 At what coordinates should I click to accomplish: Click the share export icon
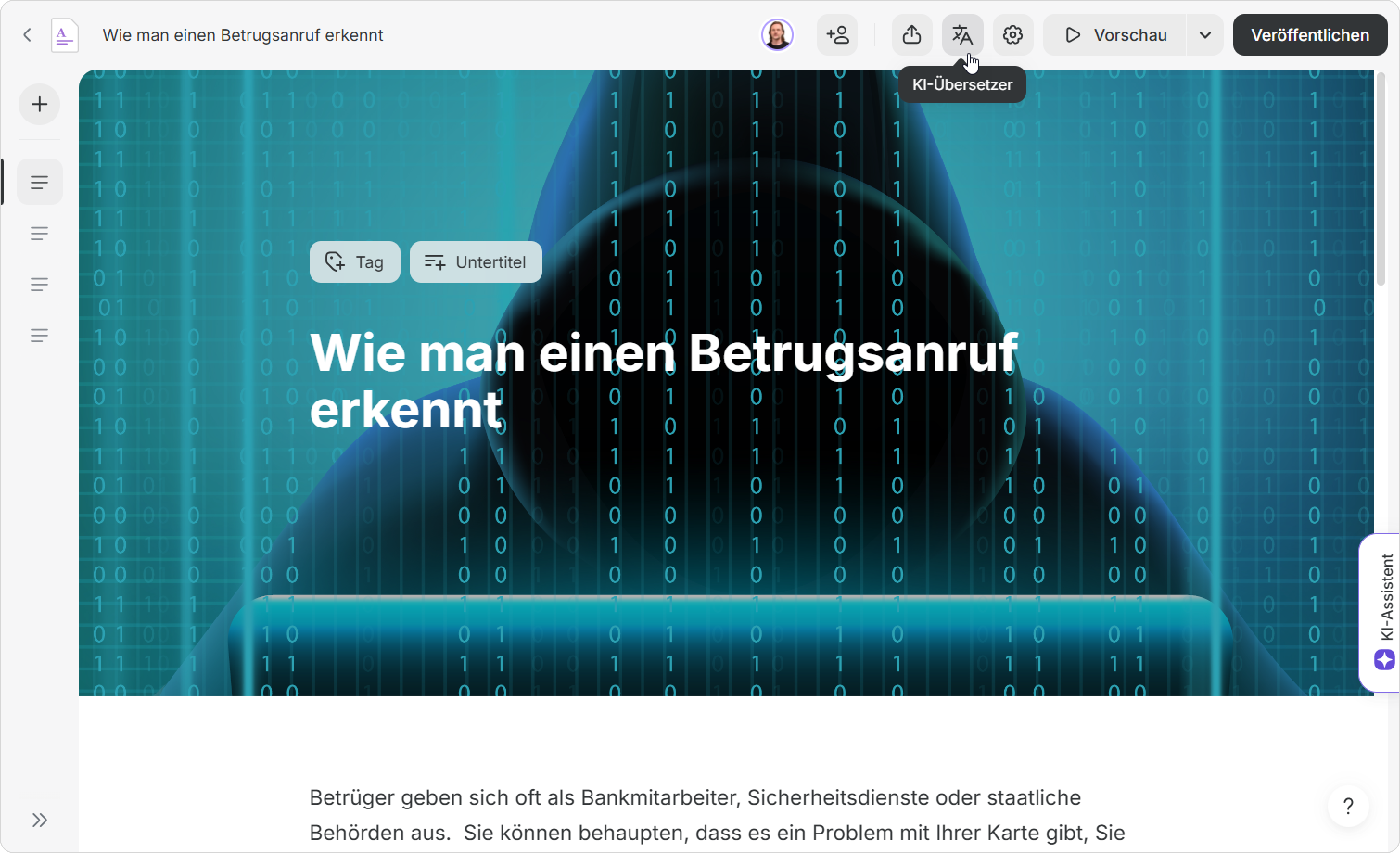coord(911,35)
